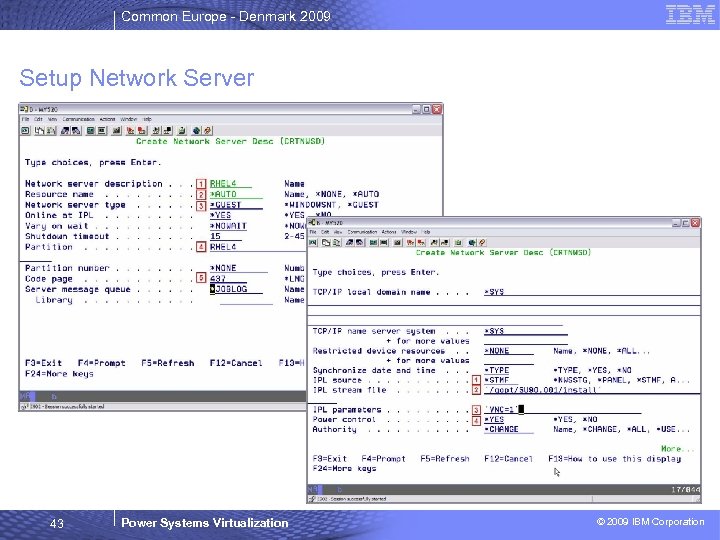Viewport: 720px width, 540px height.
Task: Click Authority field *CHANGE
Action: coord(509,429)
